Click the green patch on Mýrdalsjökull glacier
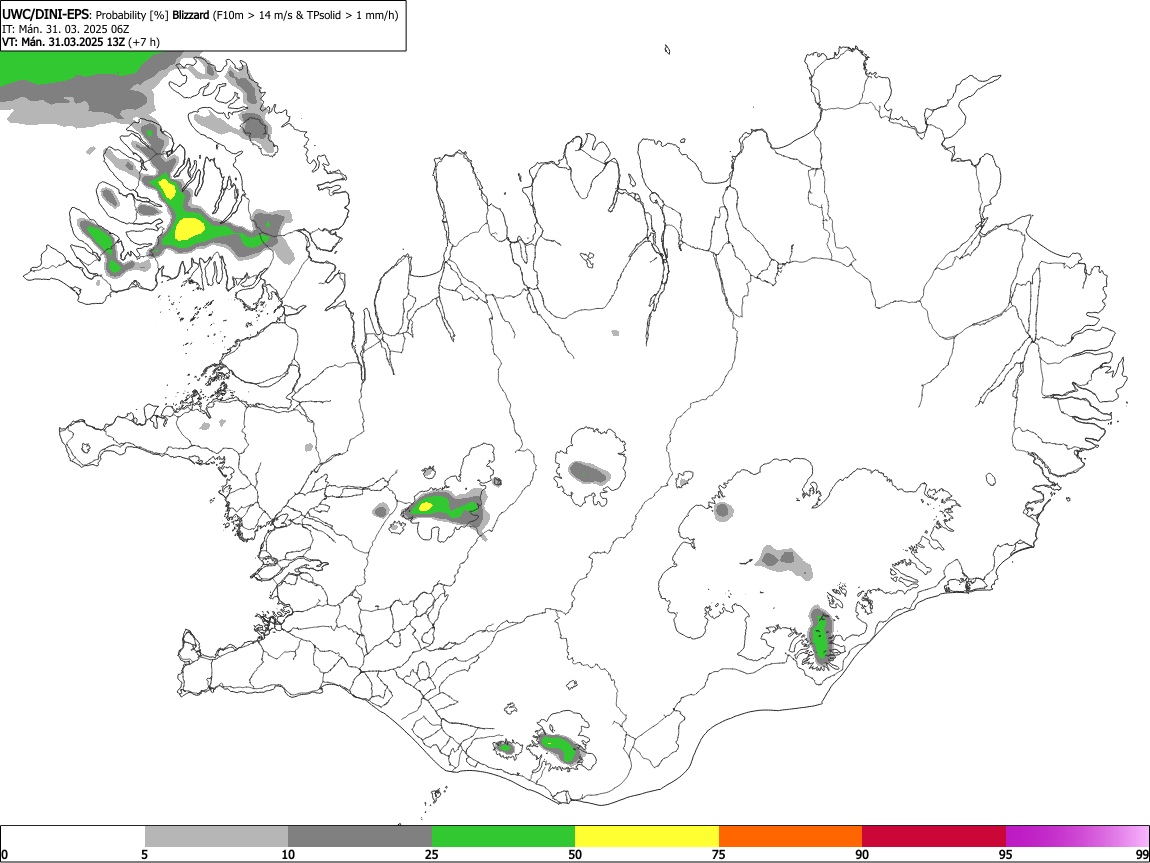 (x=559, y=747)
